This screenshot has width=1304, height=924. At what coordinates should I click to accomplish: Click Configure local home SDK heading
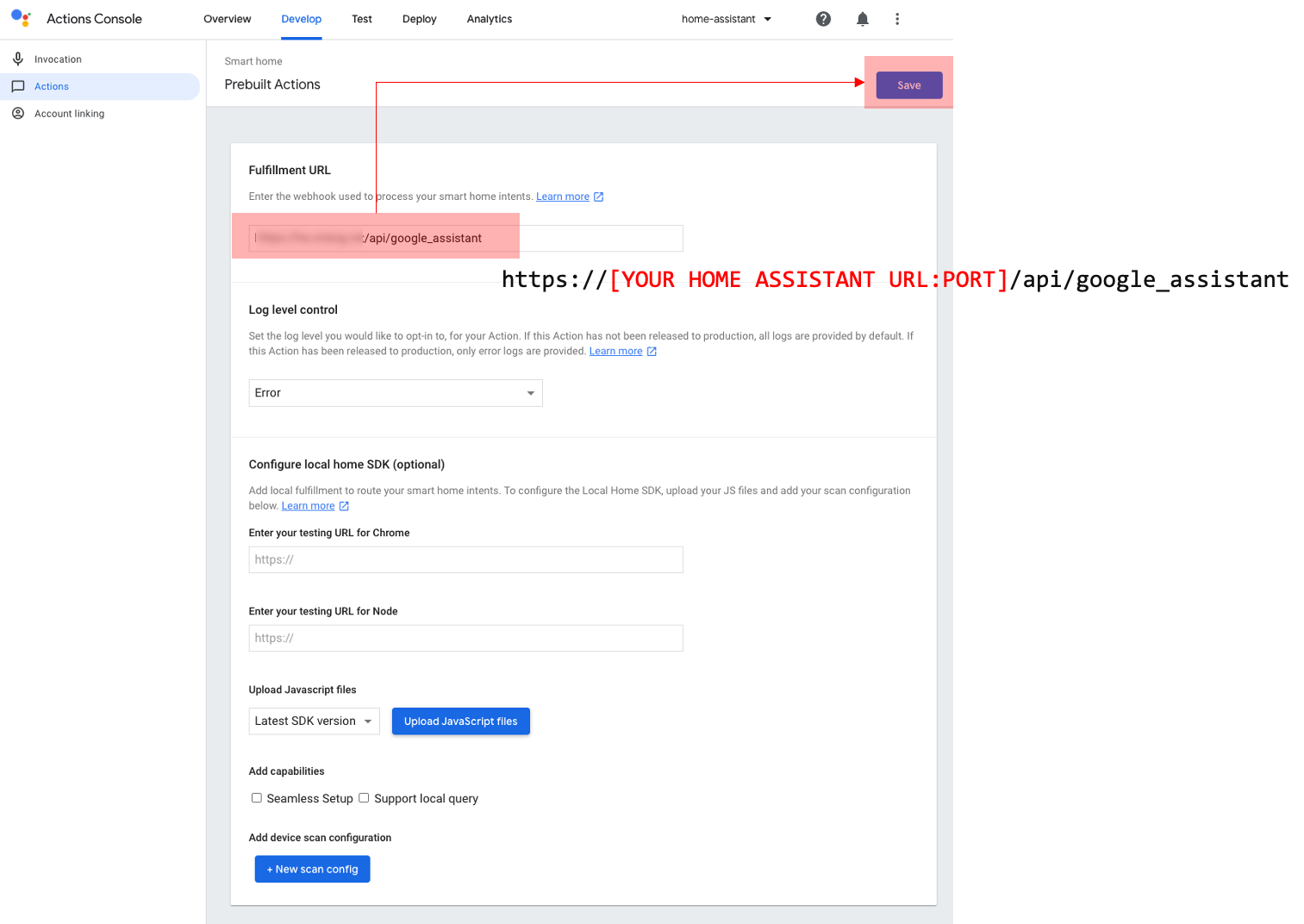[x=346, y=465]
